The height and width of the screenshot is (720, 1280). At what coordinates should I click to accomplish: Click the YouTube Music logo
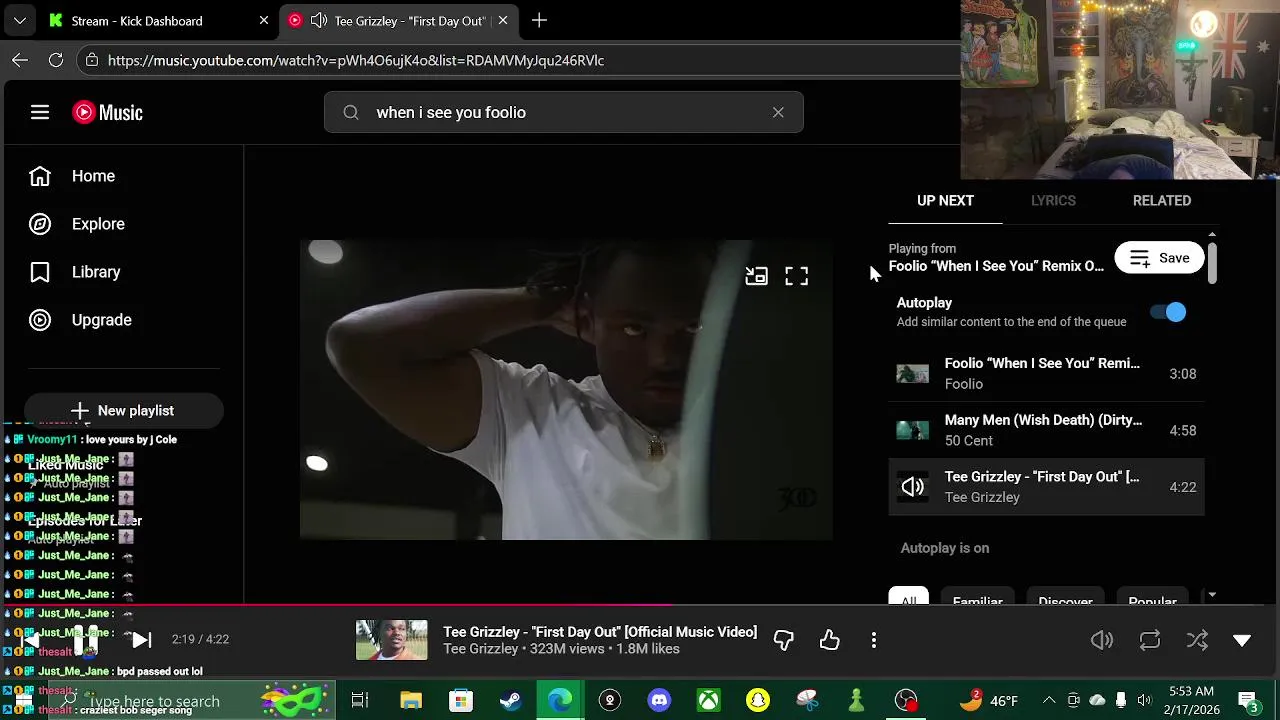click(107, 113)
